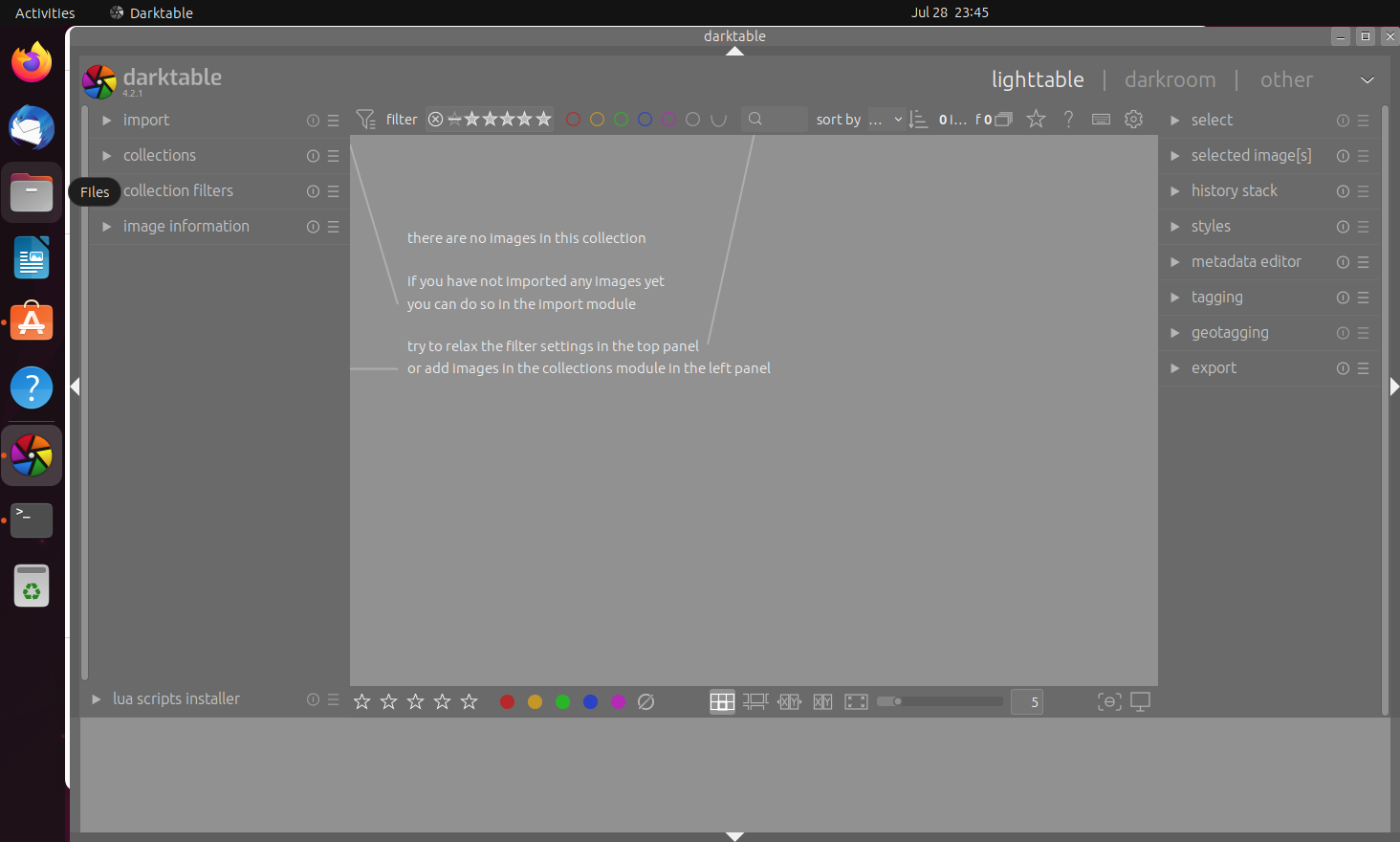Click the thumbnails-per-row number field

[1027, 701]
